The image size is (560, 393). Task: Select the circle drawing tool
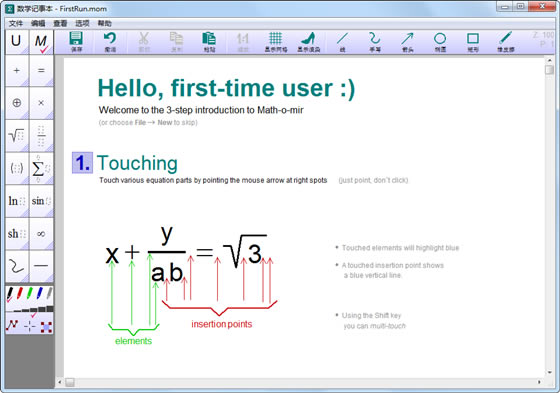pos(440,41)
